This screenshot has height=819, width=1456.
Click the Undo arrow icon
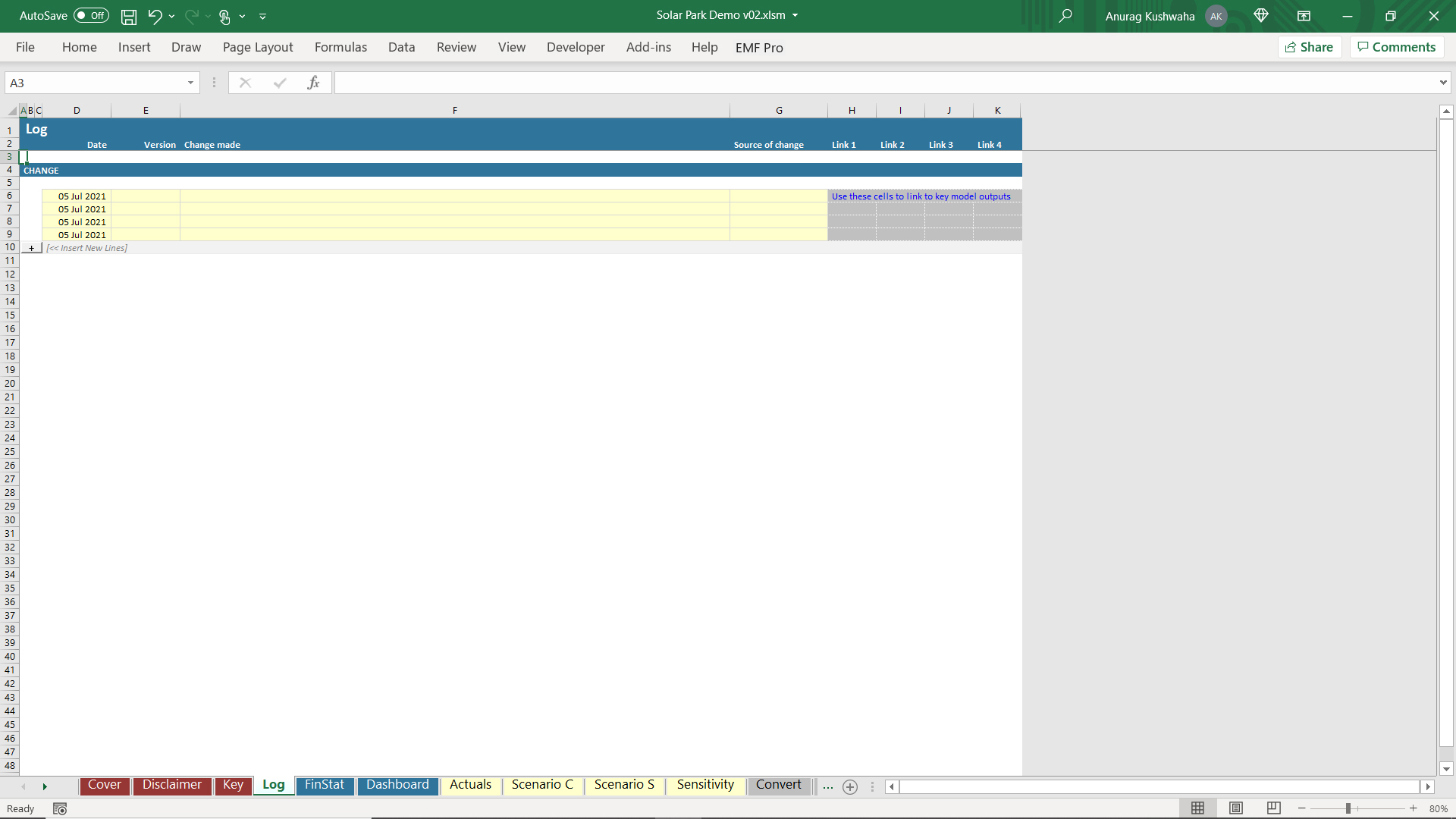coord(155,16)
